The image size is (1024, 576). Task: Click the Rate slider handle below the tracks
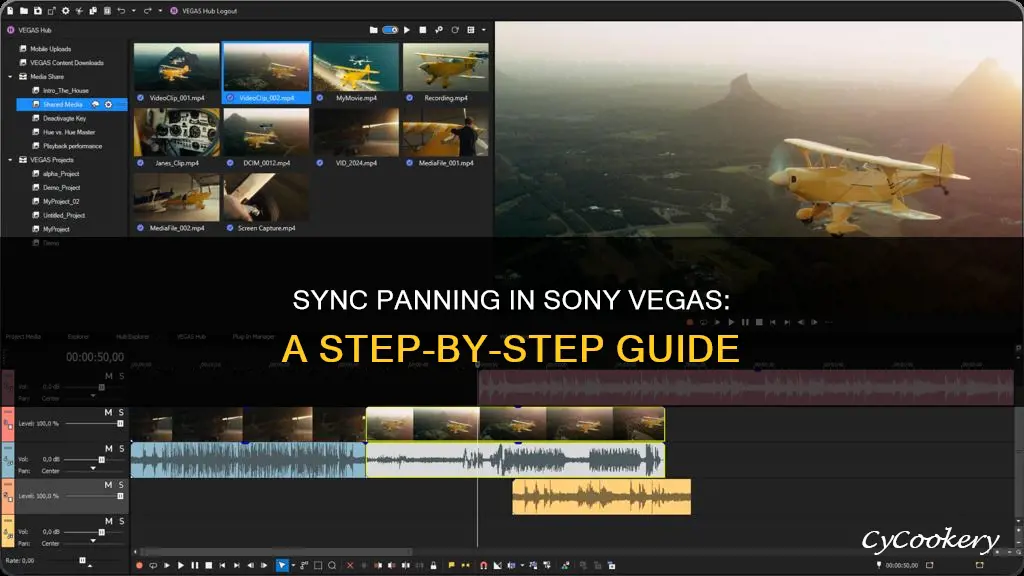(82, 560)
